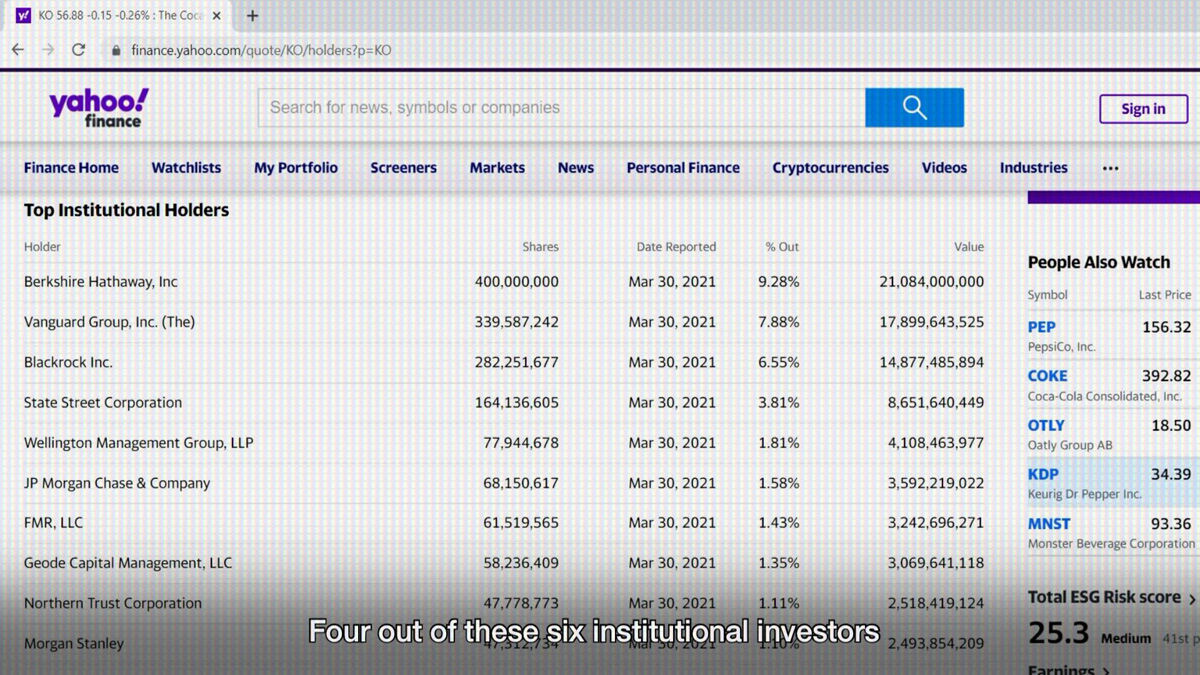
Task: Select the KDP symbol link
Action: click(1043, 474)
